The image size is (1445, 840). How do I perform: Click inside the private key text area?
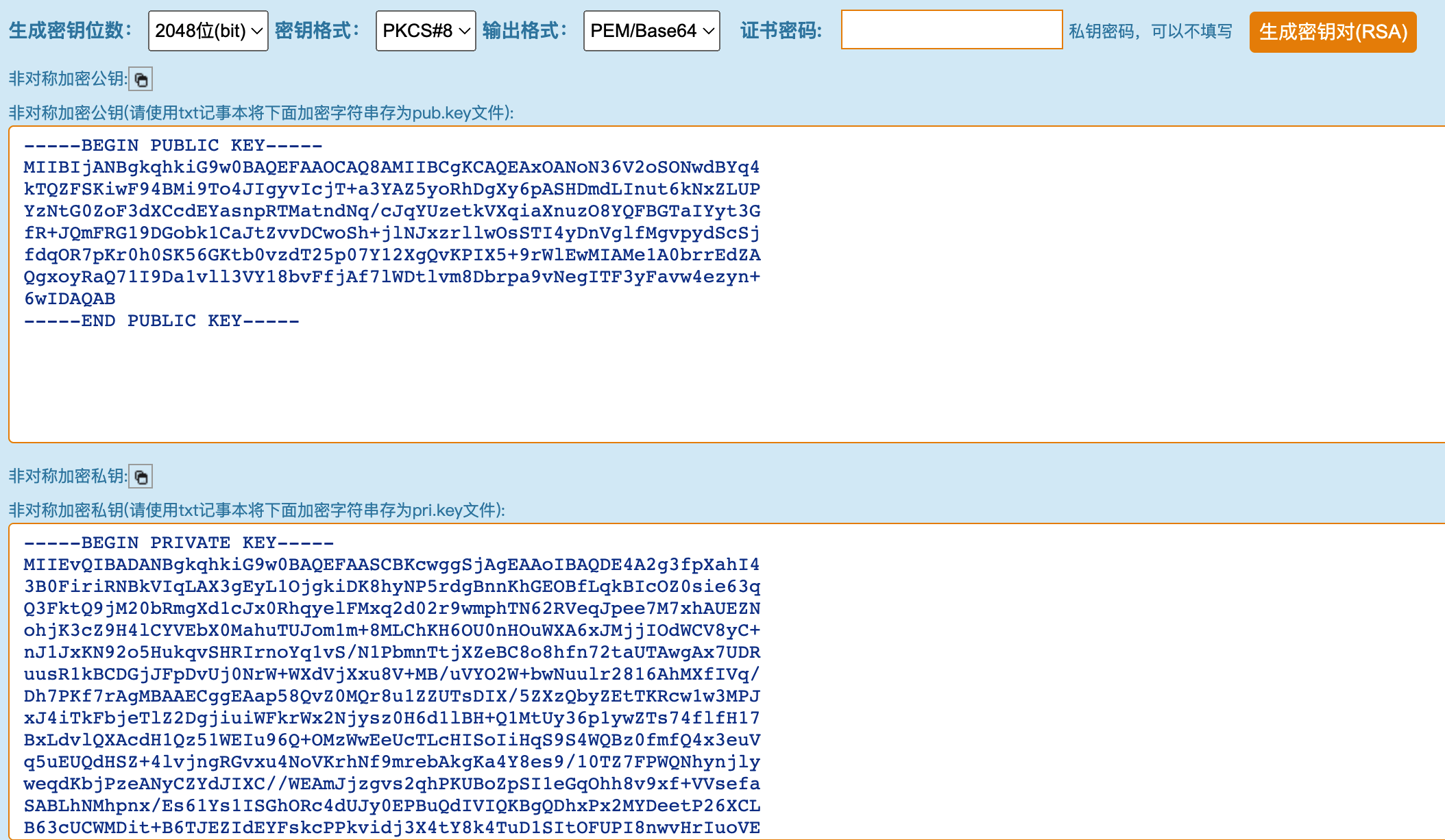(x=727, y=682)
